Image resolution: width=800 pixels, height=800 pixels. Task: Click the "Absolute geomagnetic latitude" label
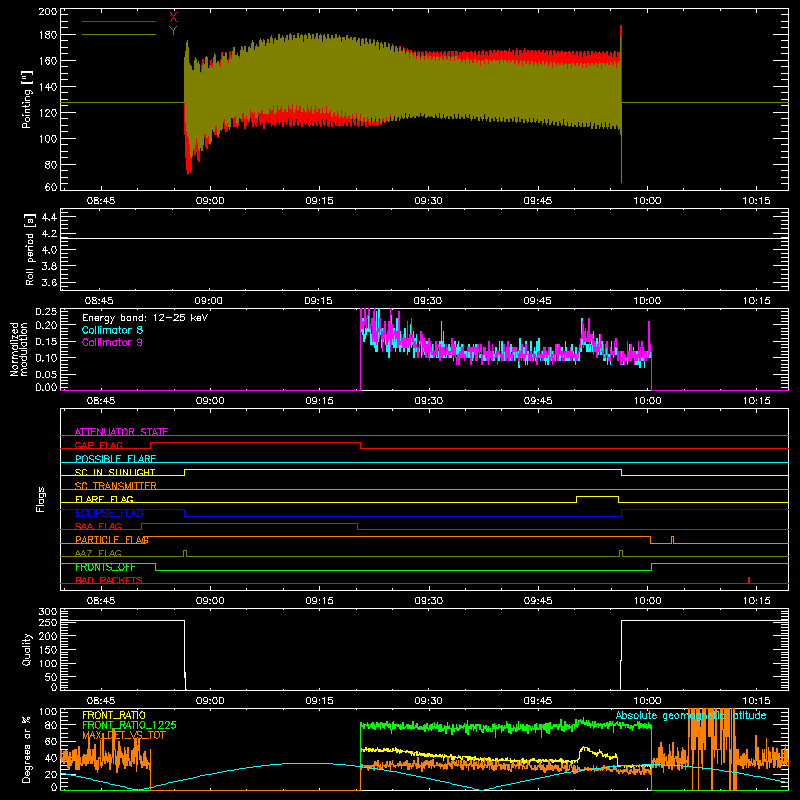click(x=691, y=715)
